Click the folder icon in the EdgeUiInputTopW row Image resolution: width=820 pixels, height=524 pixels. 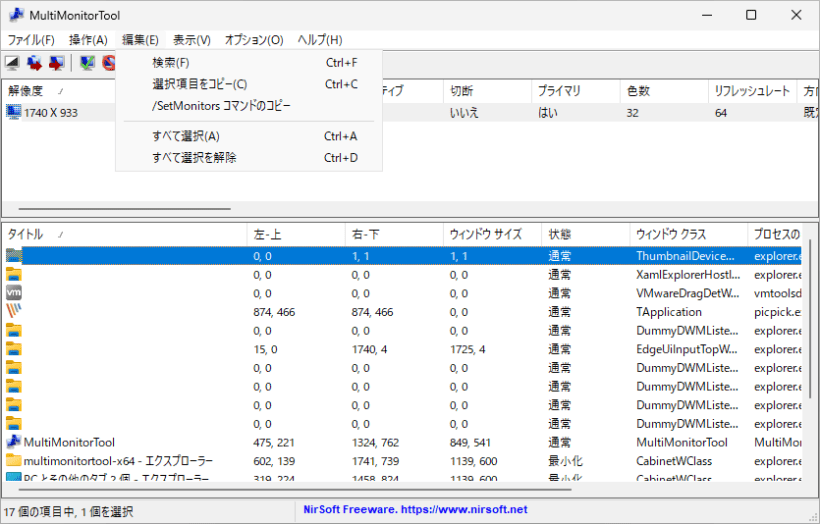point(14,349)
